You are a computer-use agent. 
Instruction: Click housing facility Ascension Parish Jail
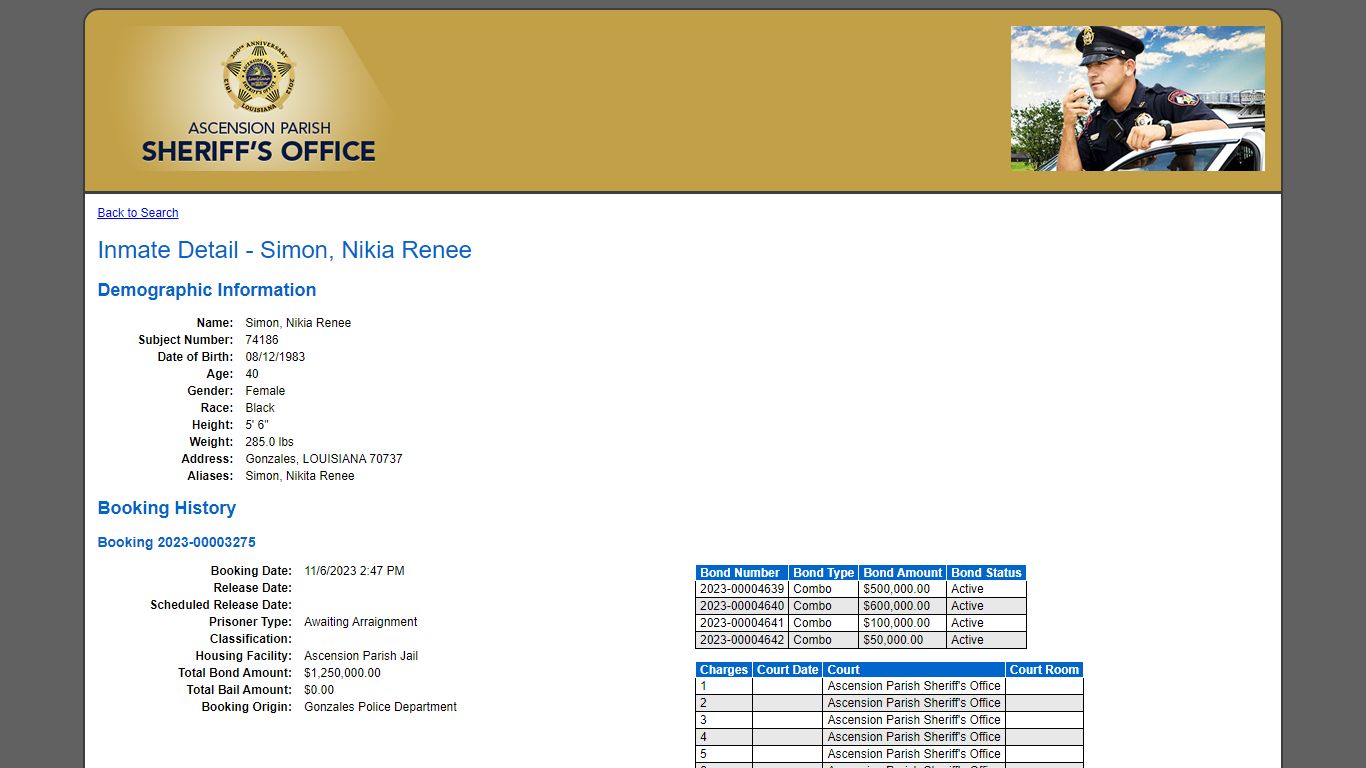pos(361,656)
